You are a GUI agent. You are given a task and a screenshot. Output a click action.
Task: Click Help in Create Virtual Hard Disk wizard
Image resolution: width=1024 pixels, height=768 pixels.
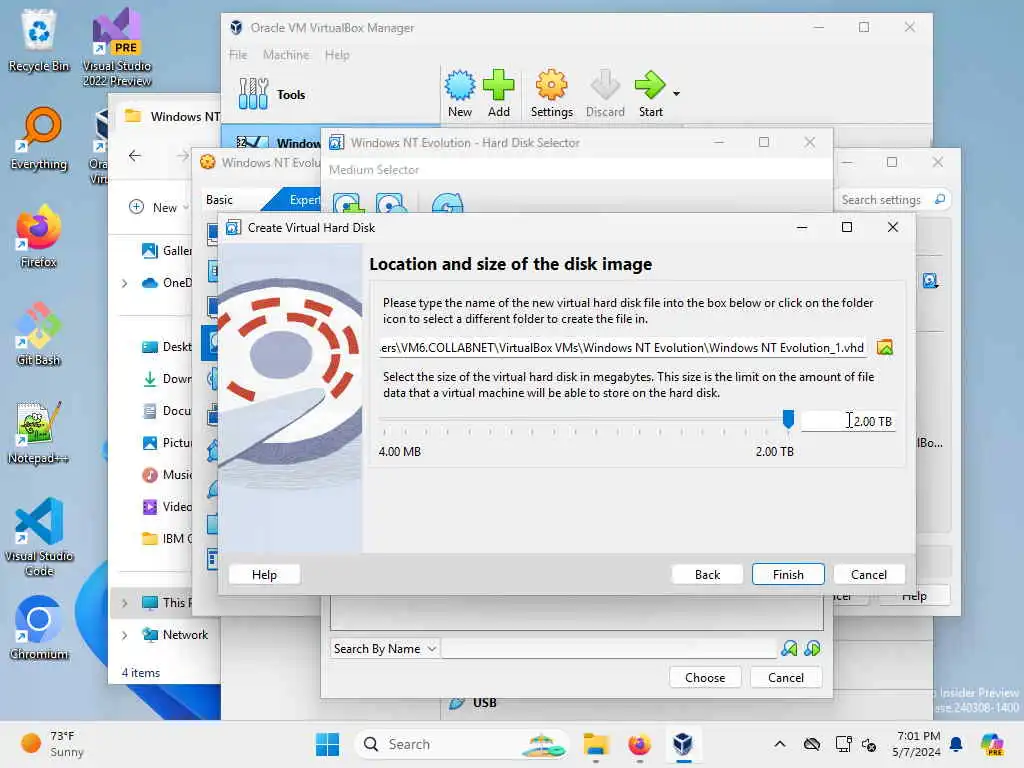click(x=264, y=575)
